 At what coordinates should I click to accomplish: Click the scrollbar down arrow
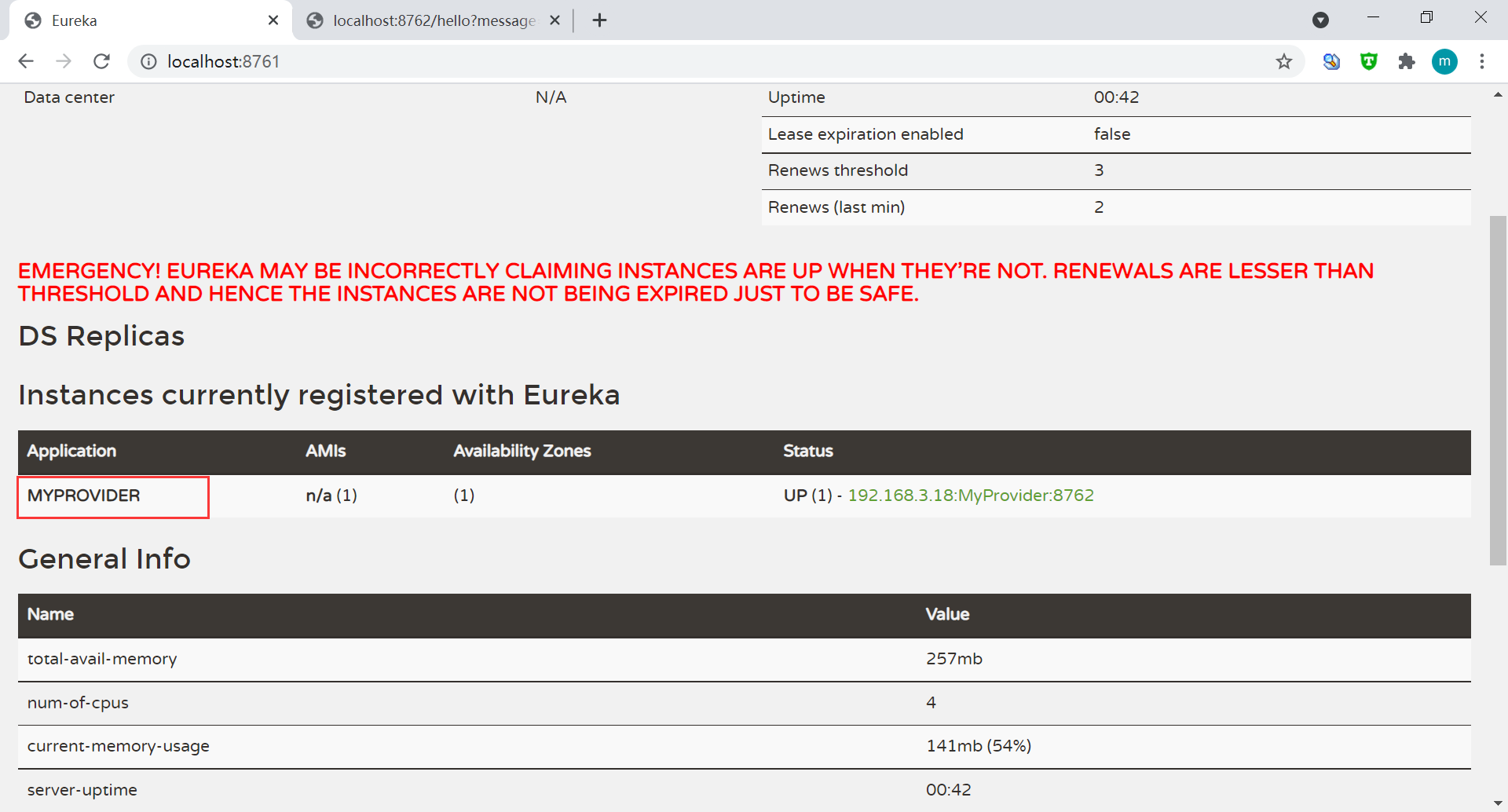[x=1498, y=803]
